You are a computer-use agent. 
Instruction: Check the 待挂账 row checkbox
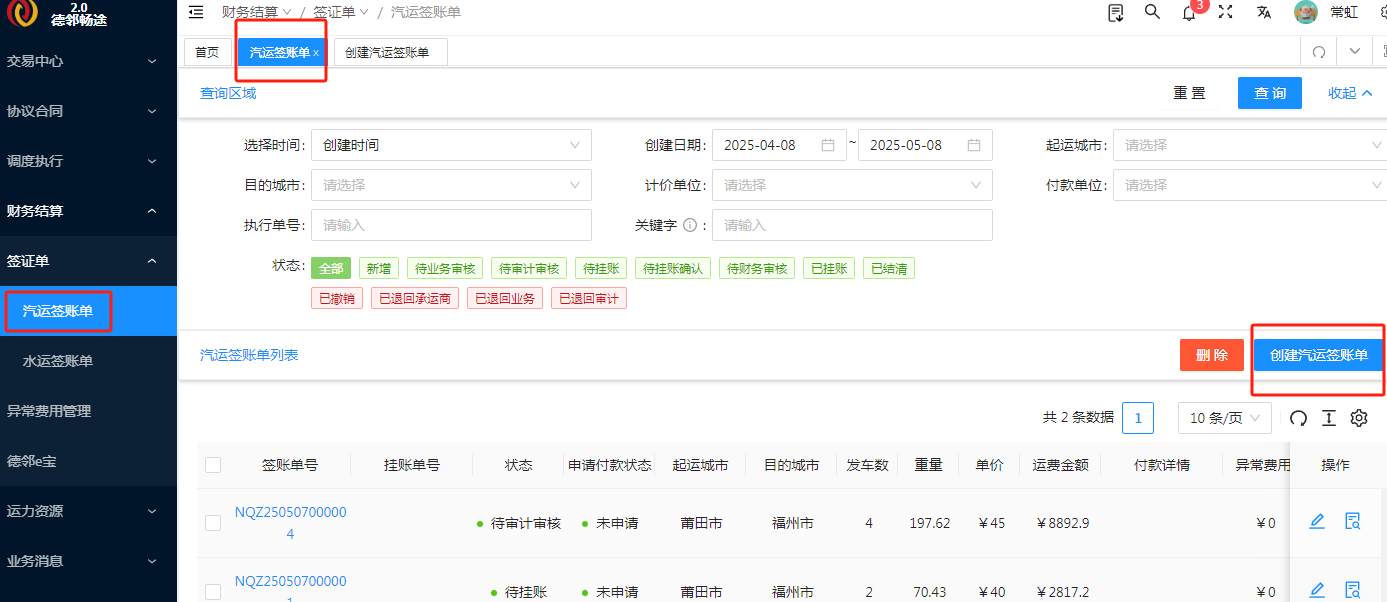point(213,592)
